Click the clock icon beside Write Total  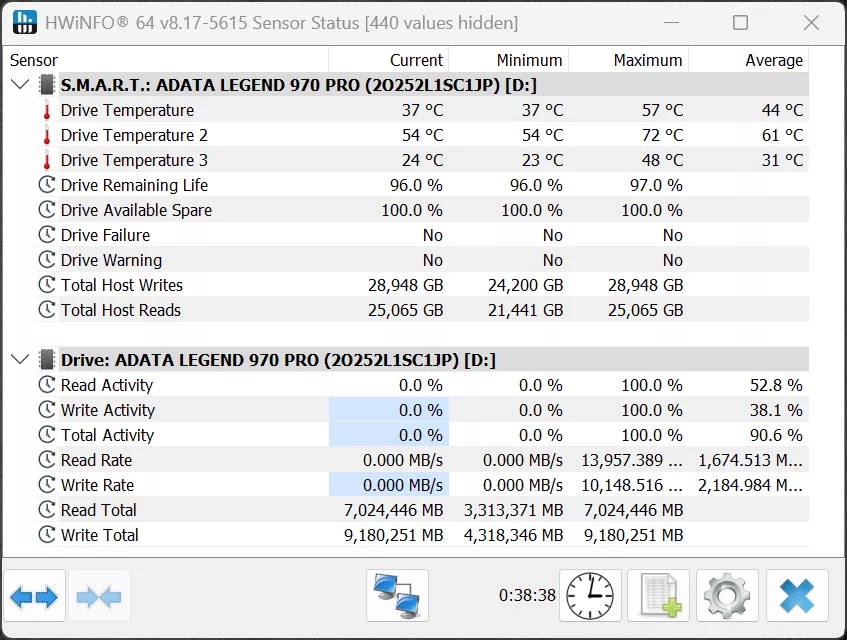click(x=47, y=535)
